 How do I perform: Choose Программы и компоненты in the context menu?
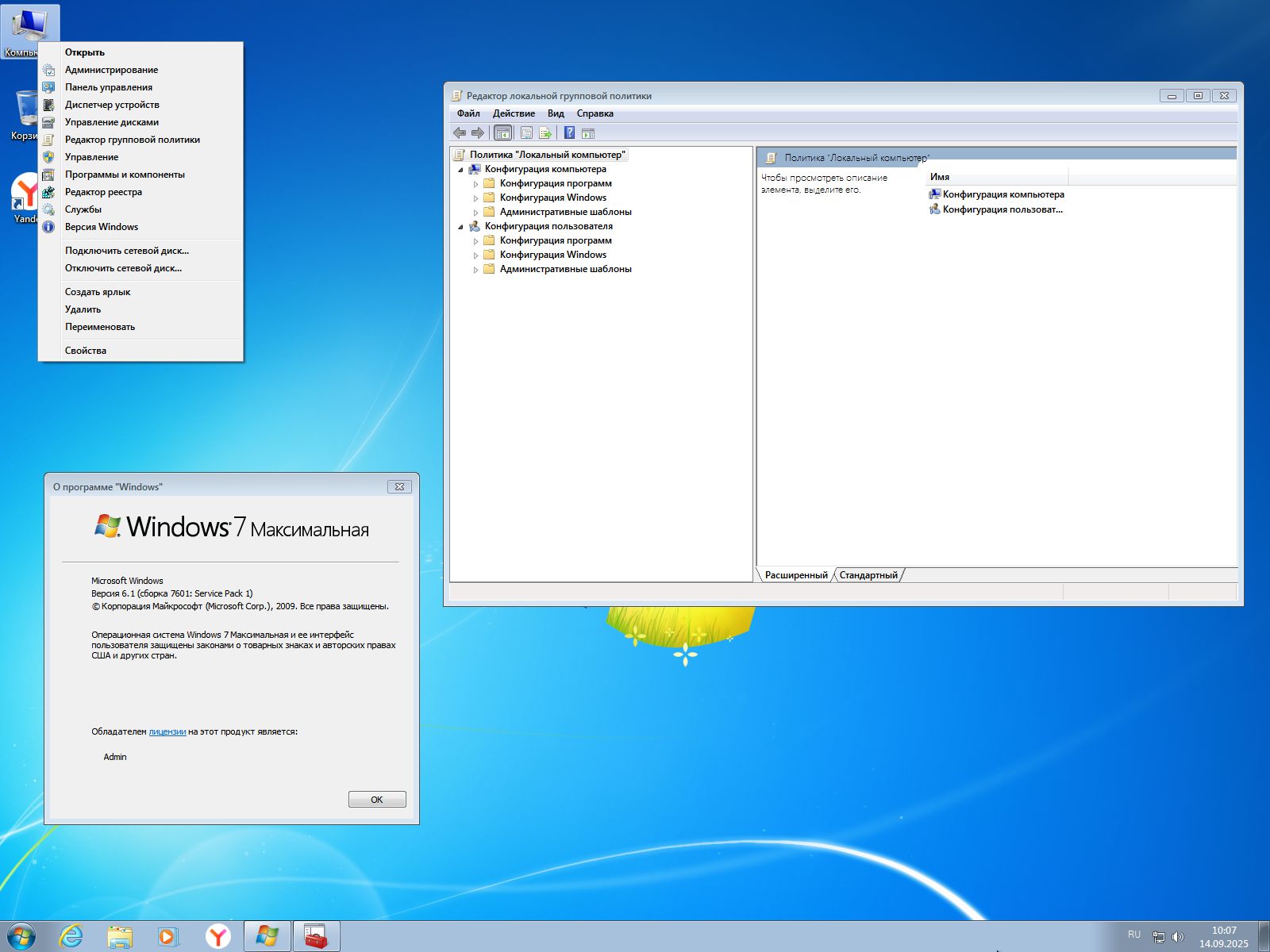point(140,175)
